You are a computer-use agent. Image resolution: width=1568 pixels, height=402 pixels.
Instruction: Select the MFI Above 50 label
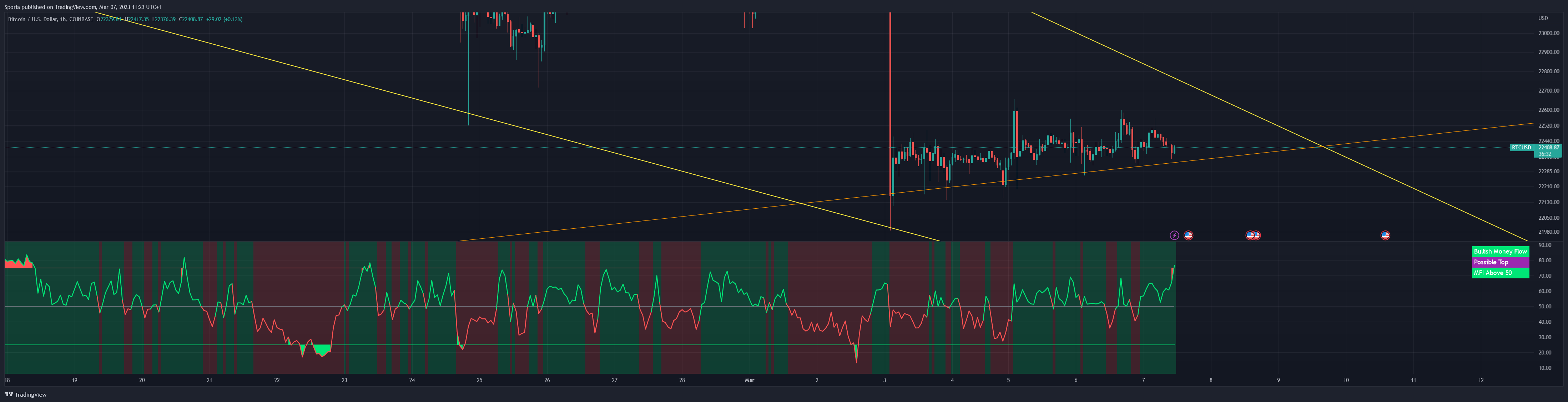pos(1501,273)
